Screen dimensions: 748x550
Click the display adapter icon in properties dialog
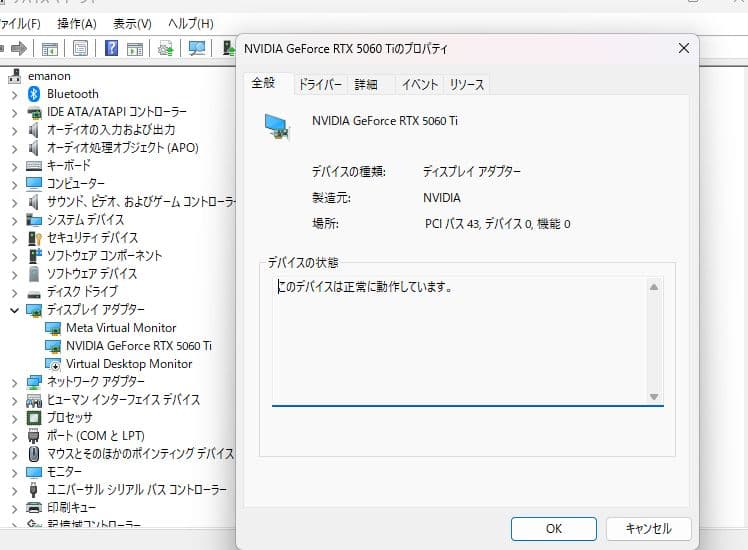click(x=277, y=123)
